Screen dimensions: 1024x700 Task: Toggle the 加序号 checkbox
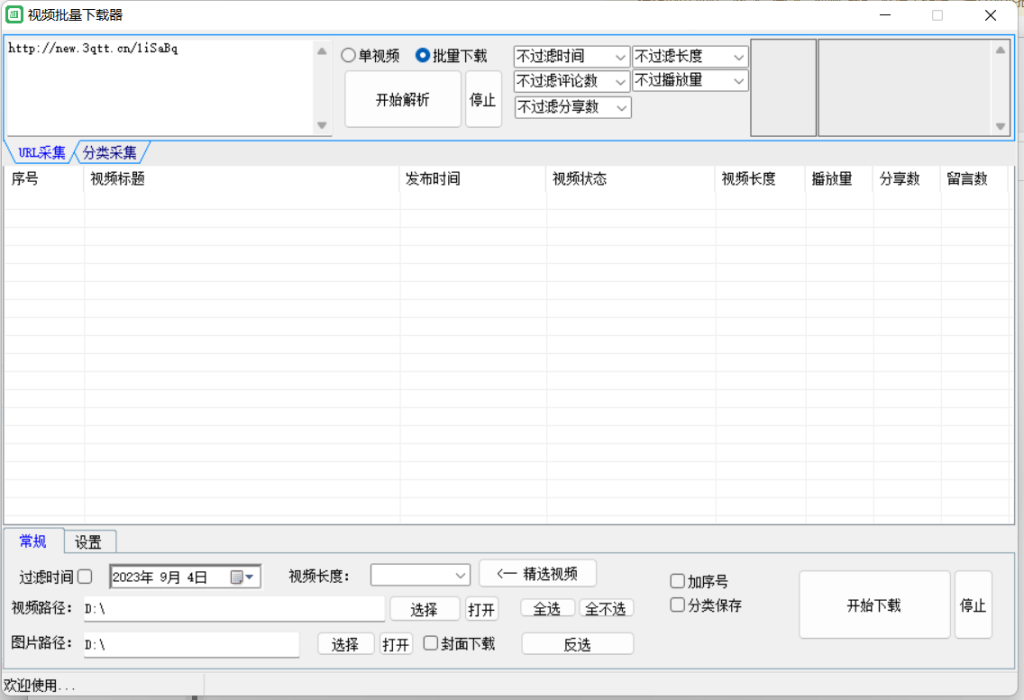coord(678,581)
